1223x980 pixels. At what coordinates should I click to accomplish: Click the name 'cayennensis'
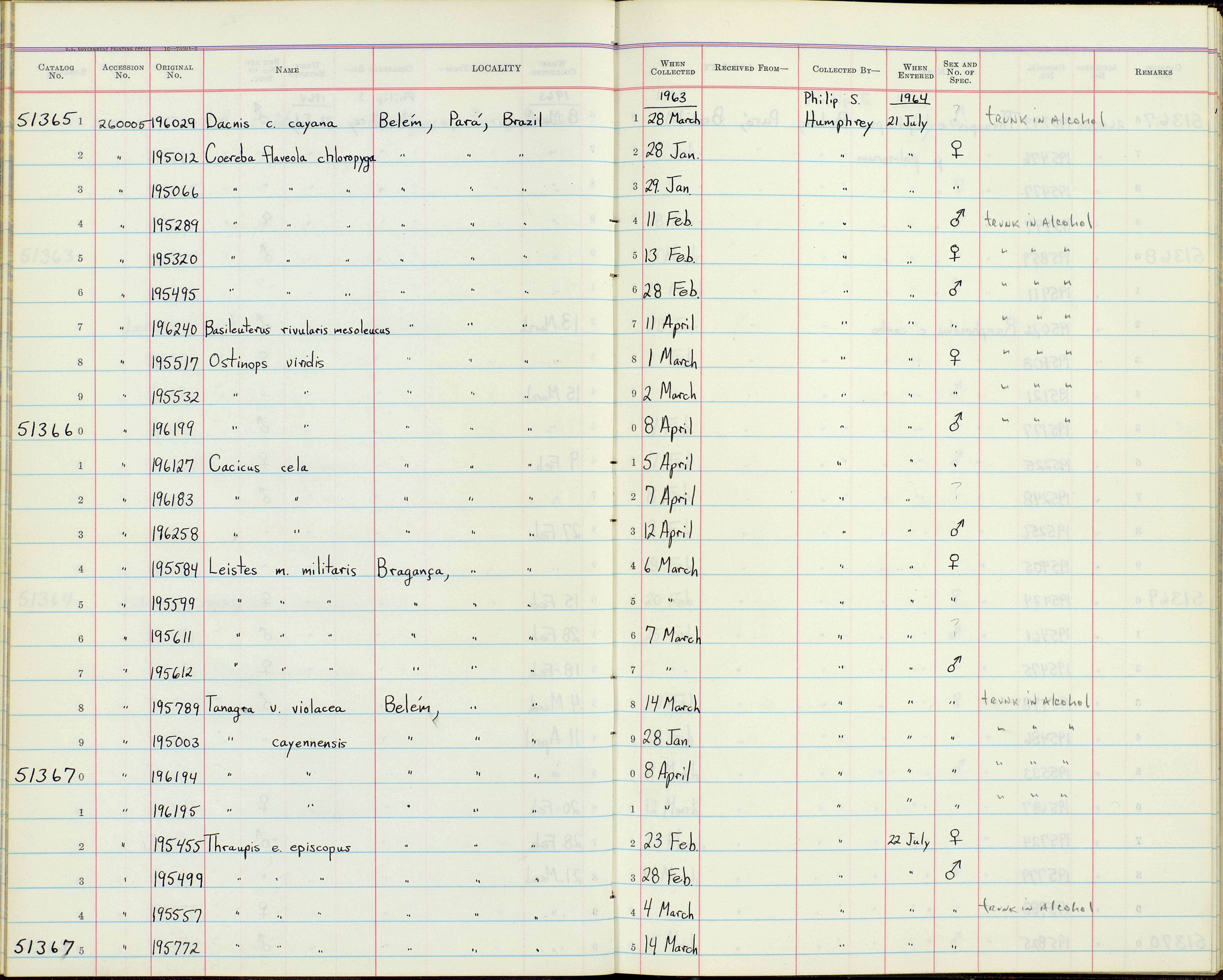(309, 743)
